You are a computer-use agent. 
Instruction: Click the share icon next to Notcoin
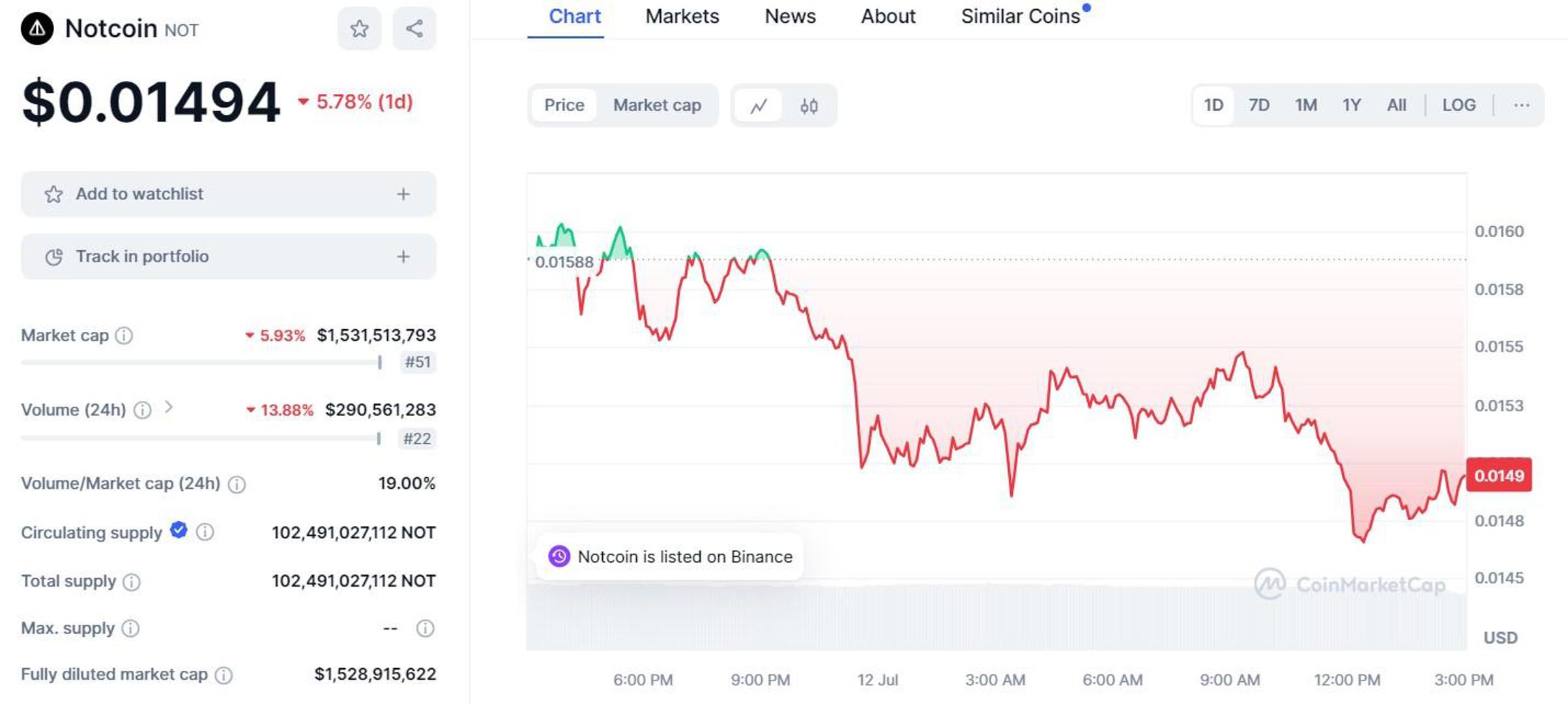click(414, 29)
